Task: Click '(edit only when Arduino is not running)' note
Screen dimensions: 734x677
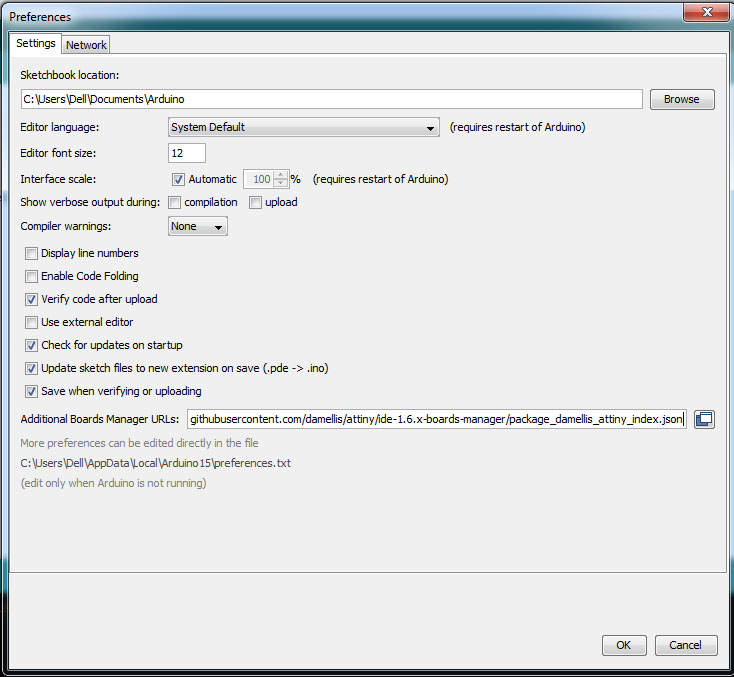Action: point(113,483)
